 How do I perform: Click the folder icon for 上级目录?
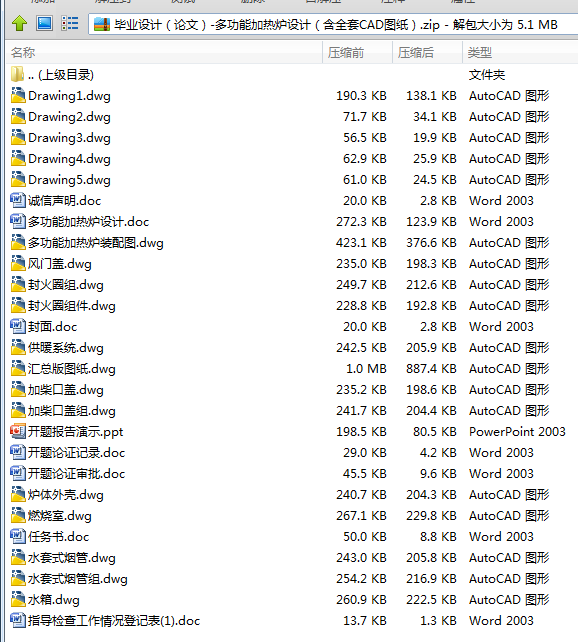[x=18, y=74]
